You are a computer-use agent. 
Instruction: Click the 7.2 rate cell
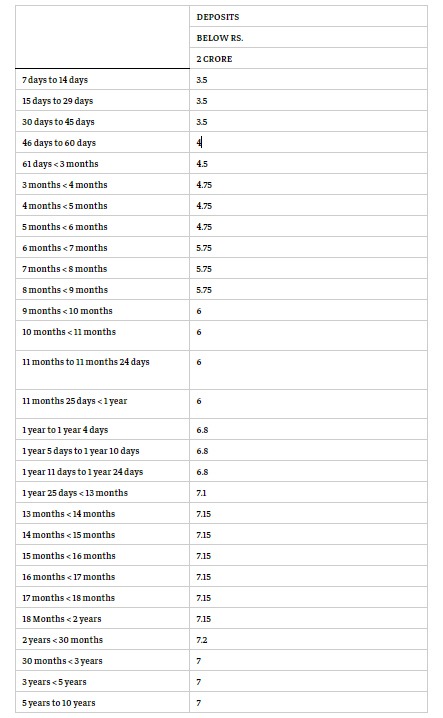(x=308, y=640)
